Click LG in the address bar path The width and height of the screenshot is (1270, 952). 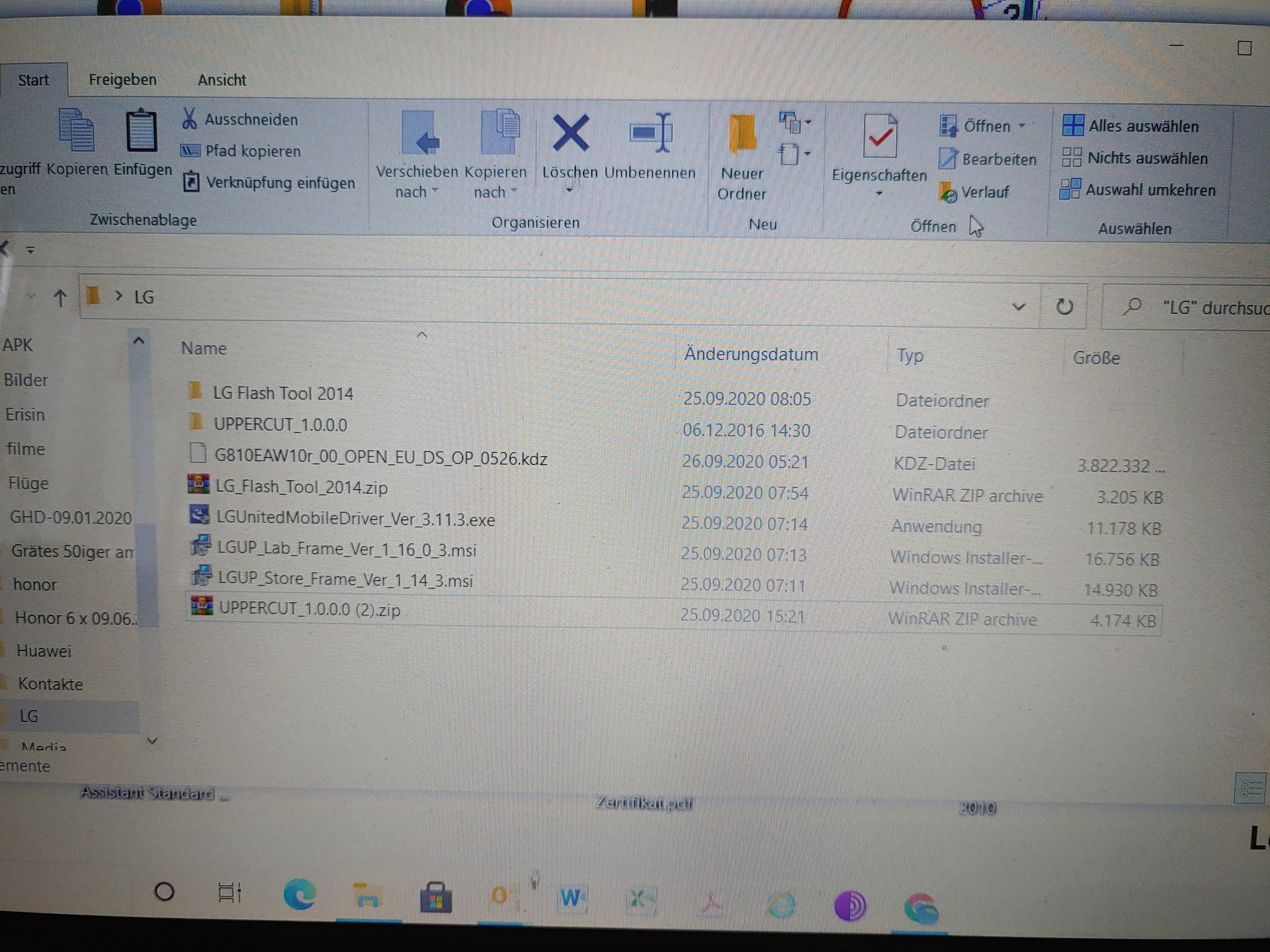(x=144, y=297)
